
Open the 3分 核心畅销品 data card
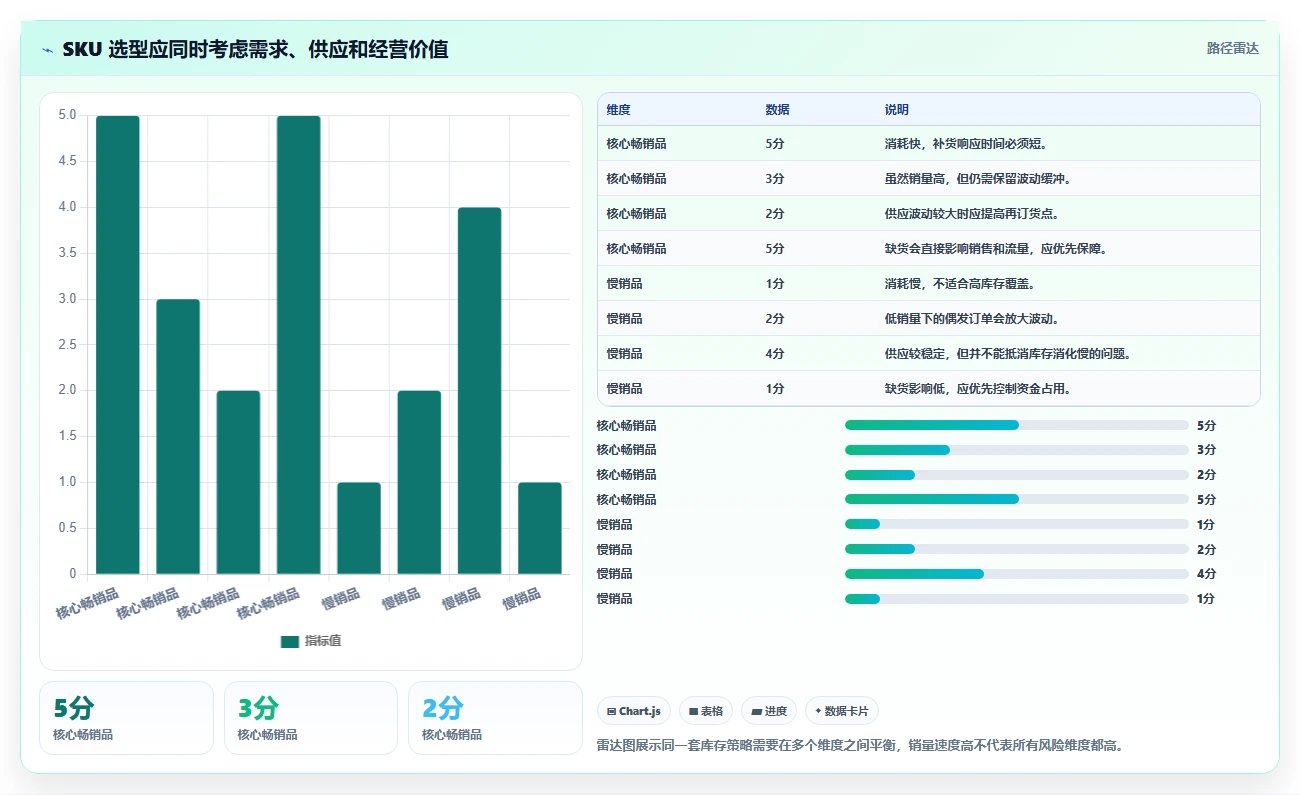pos(311,718)
